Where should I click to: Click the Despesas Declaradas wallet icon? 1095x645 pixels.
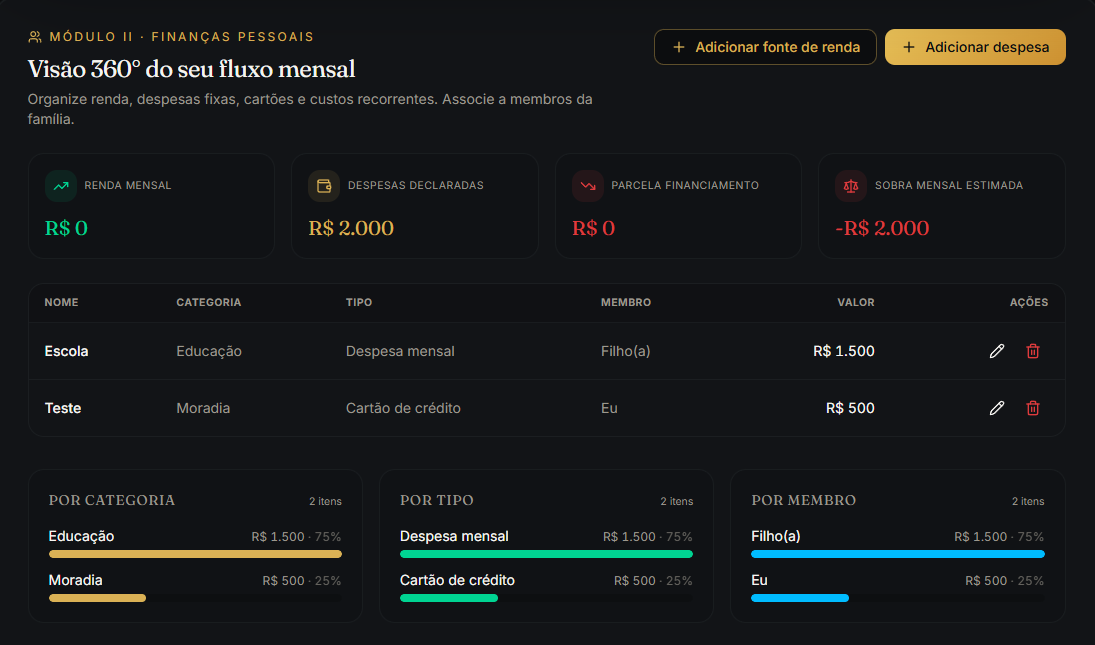pos(324,186)
